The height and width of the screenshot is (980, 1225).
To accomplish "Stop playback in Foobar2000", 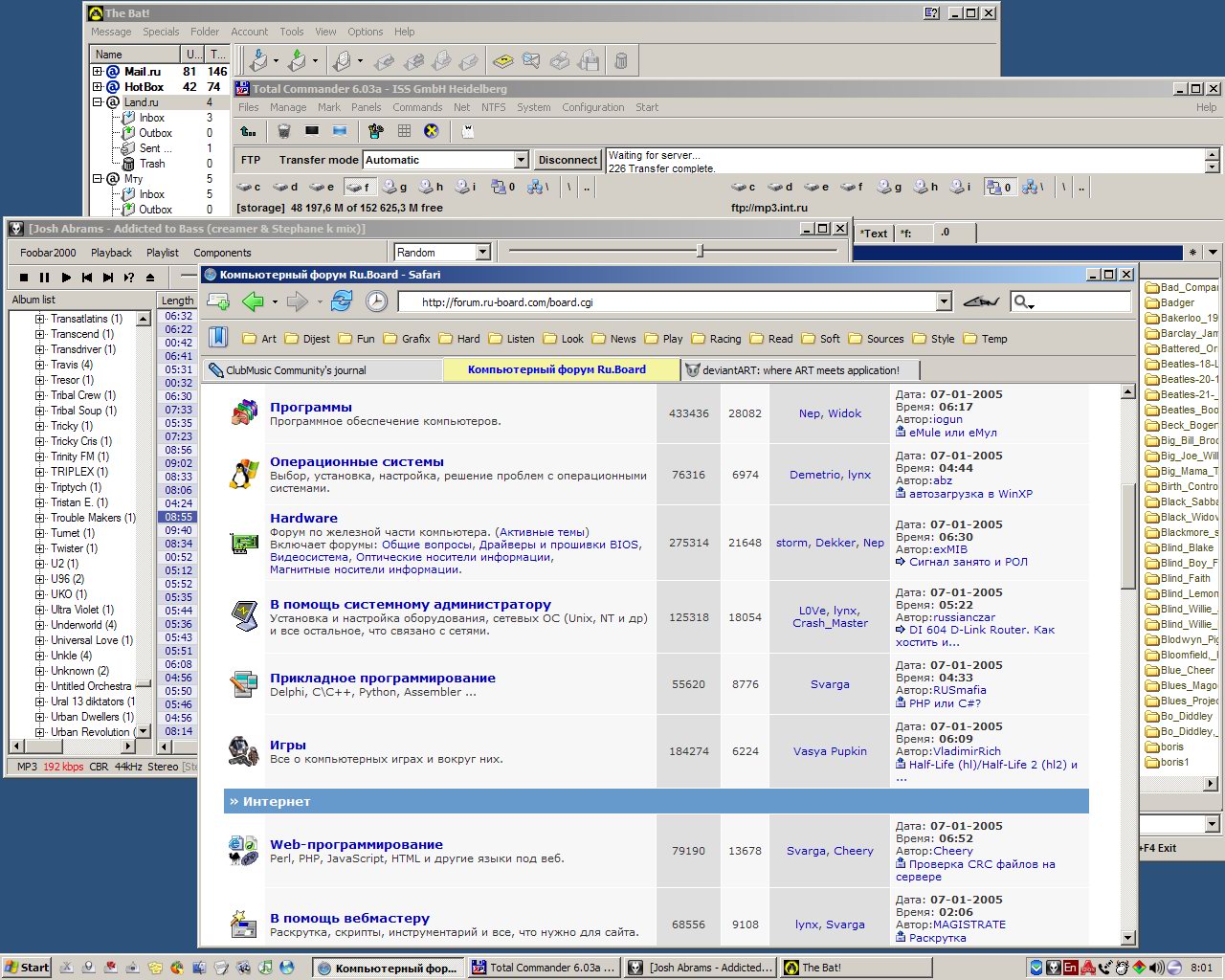I will click(23, 278).
